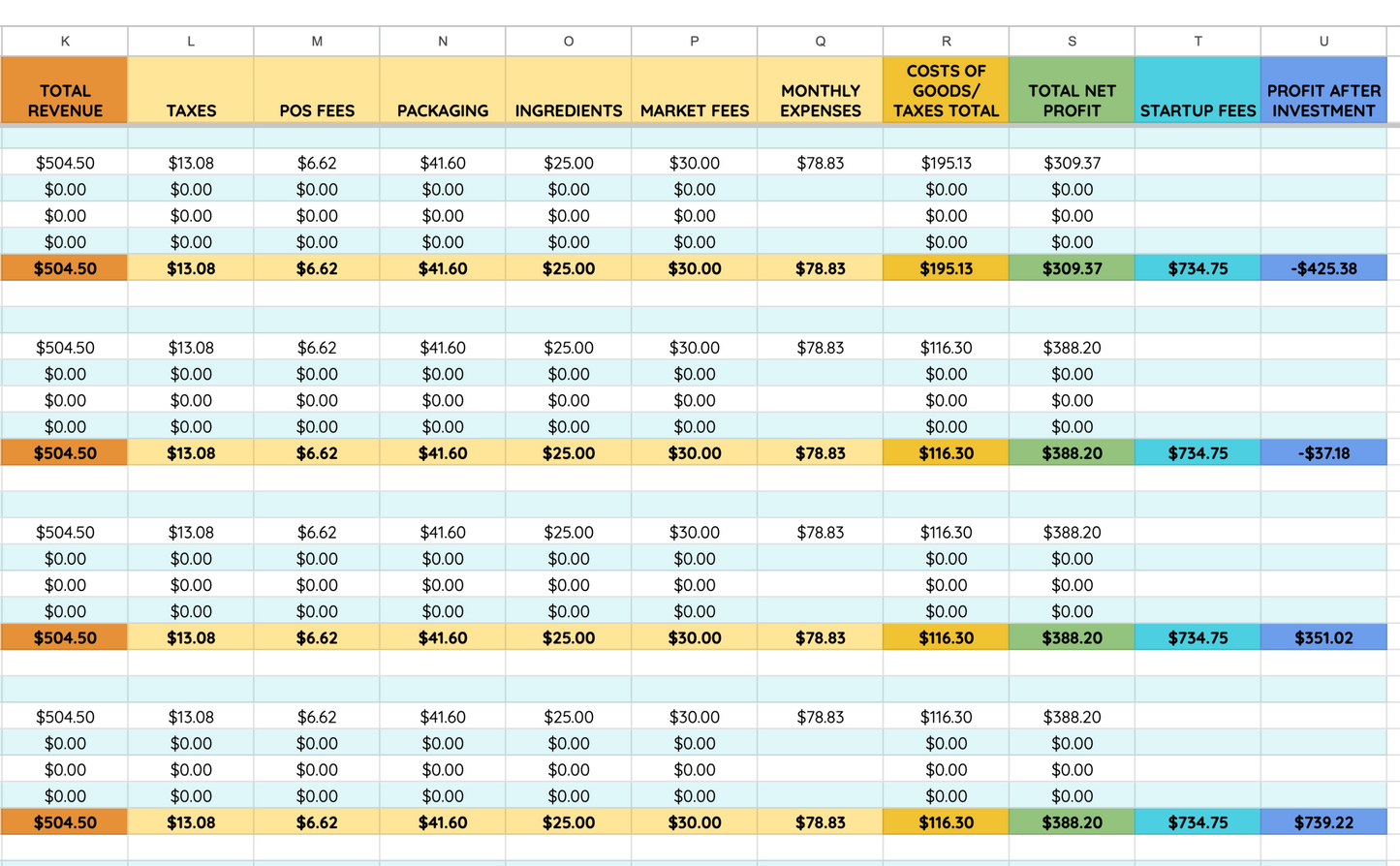Click the column S letter header

(x=1072, y=42)
